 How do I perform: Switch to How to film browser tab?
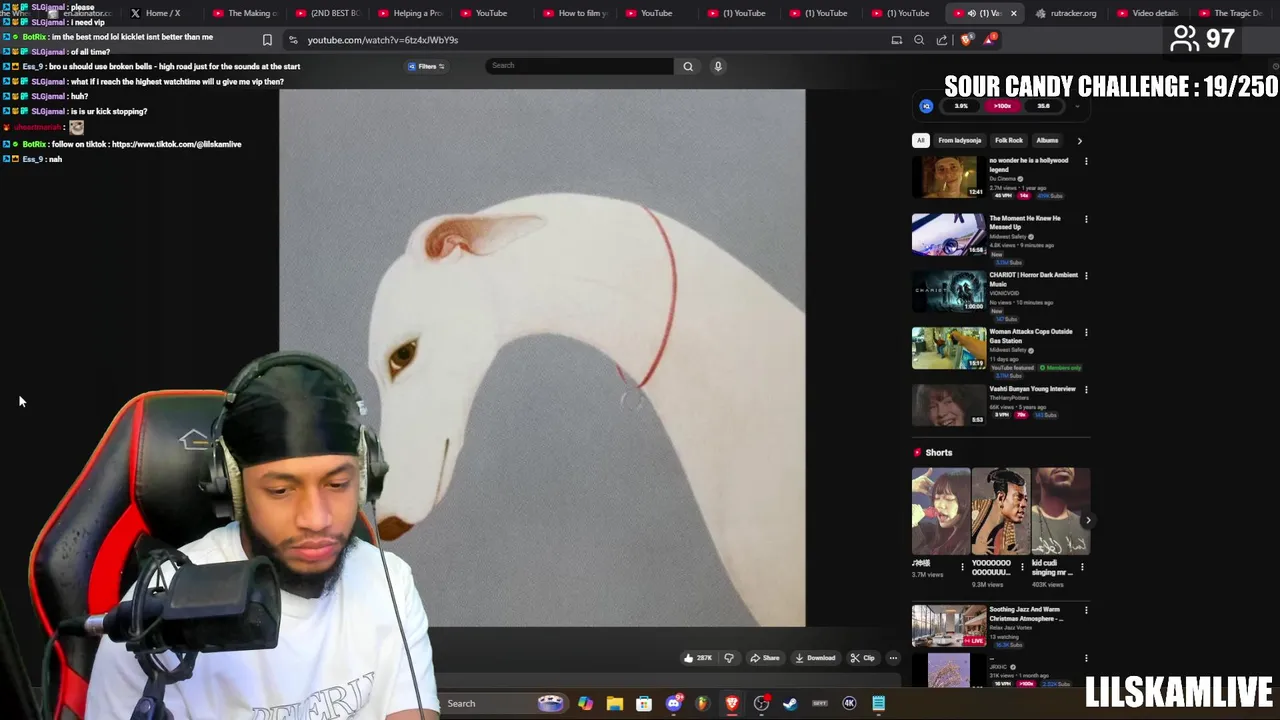click(x=574, y=13)
